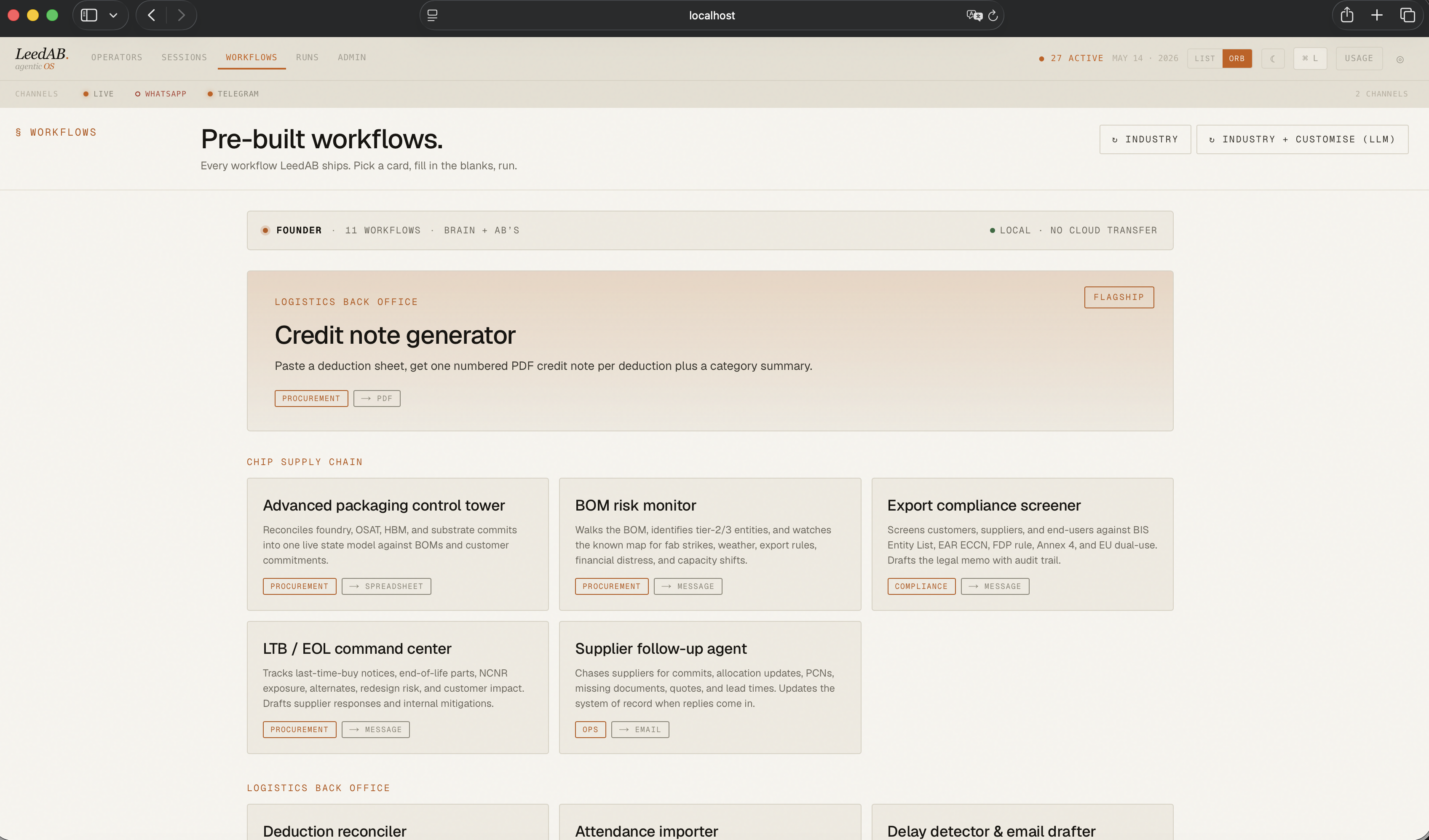1429x840 pixels.
Task: Open the Supplier follow-up agent card
Action: 710,688
